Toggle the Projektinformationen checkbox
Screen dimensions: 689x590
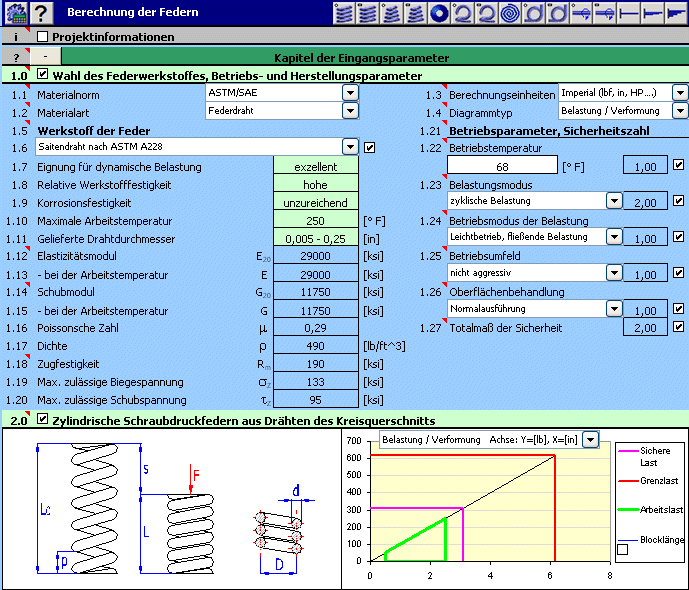(x=43, y=36)
